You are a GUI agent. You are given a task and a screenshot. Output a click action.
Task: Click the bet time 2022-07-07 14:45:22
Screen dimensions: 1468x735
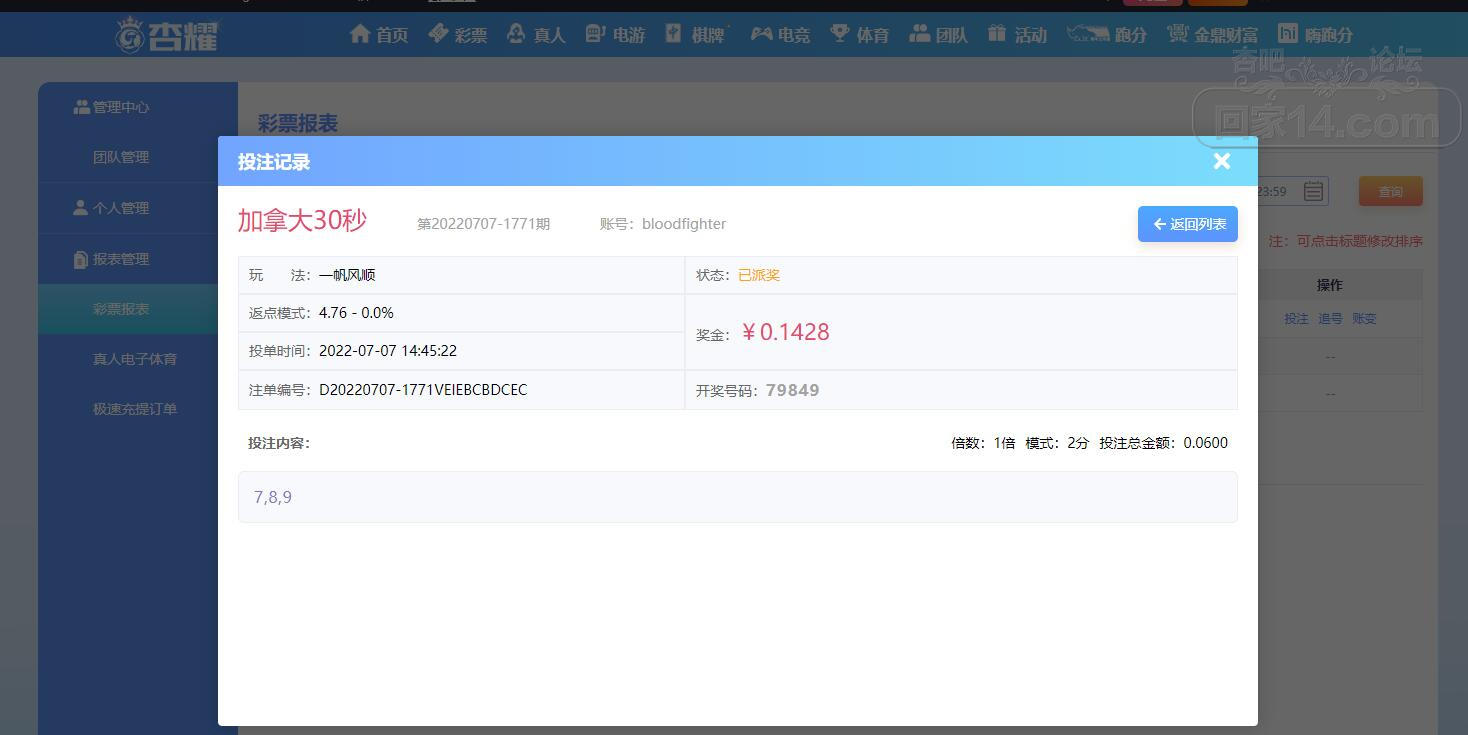(x=388, y=351)
